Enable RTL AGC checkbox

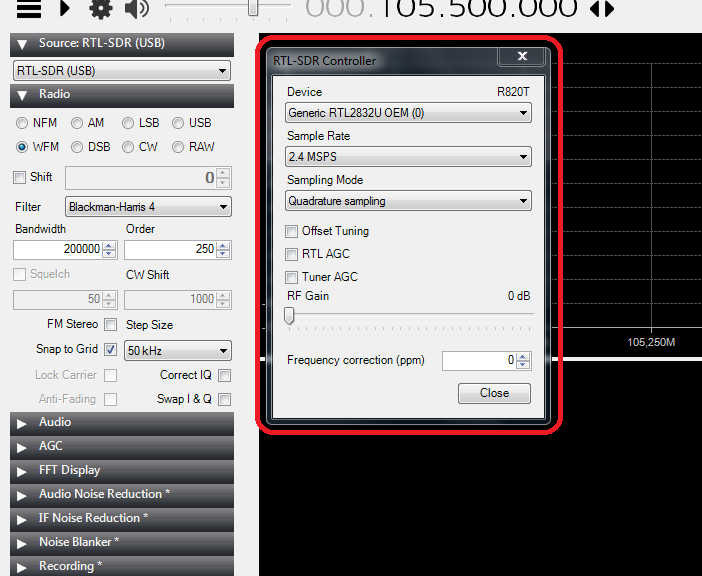(x=291, y=254)
